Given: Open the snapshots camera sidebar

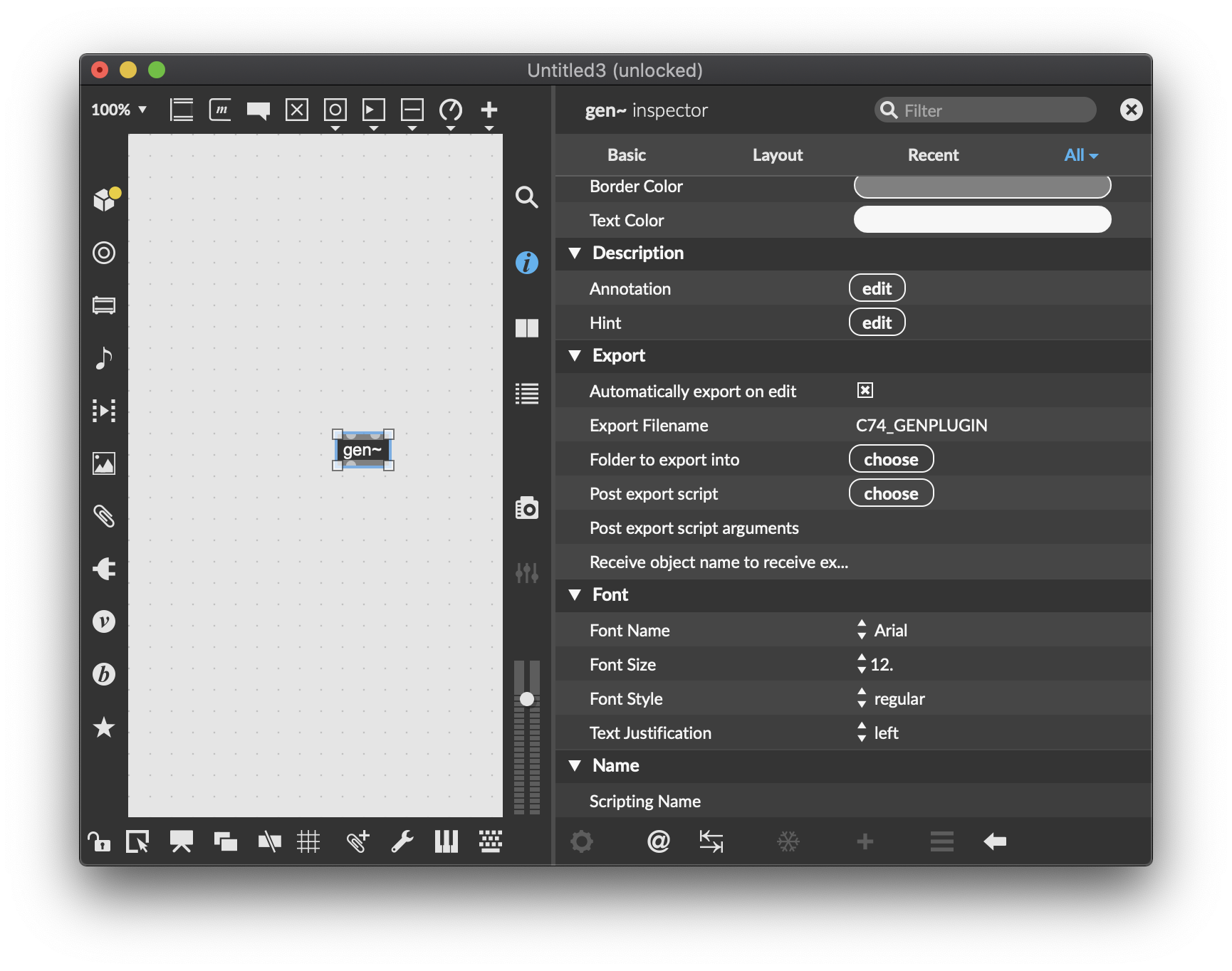Looking at the screenshot, I should [x=527, y=508].
